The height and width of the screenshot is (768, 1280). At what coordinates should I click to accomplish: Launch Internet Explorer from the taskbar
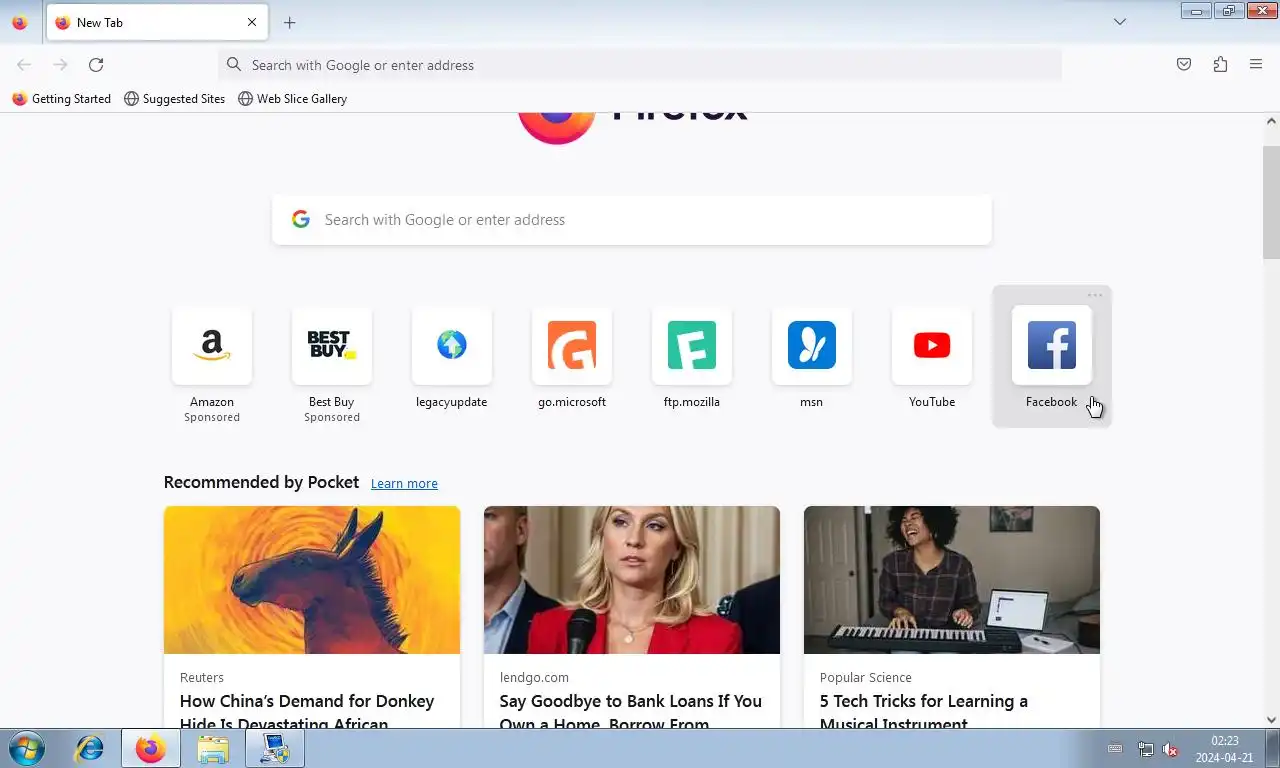pyautogui.click(x=90, y=748)
